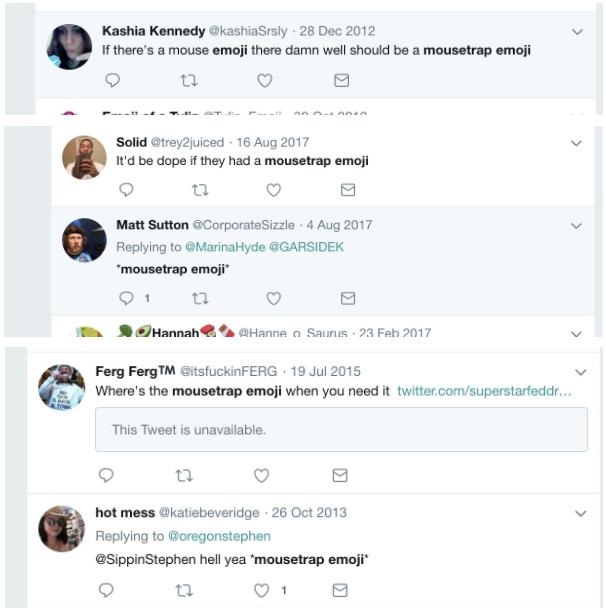The height and width of the screenshot is (608, 606).
Task: Like hot mess's tweet
Action: pyautogui.click(x=264, y=590)
